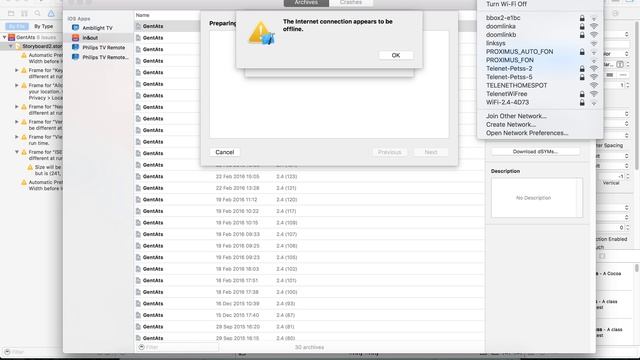Connect to linksys network
The width and height of the screenshot is (640, 360).
(x=540, y=43)
